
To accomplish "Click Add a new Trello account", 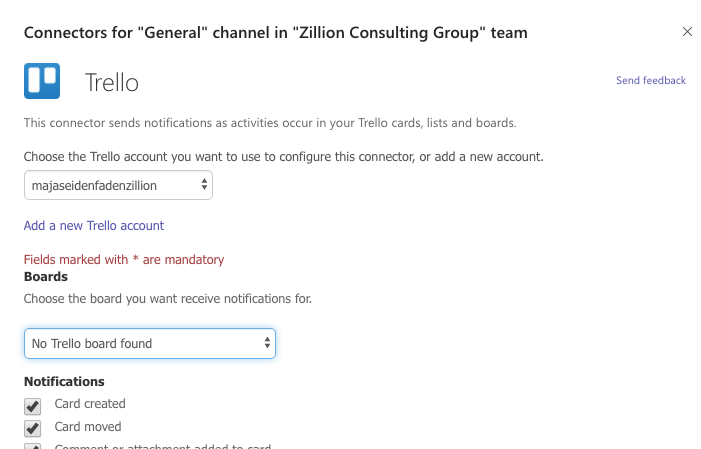I will [x=94, y=226].
